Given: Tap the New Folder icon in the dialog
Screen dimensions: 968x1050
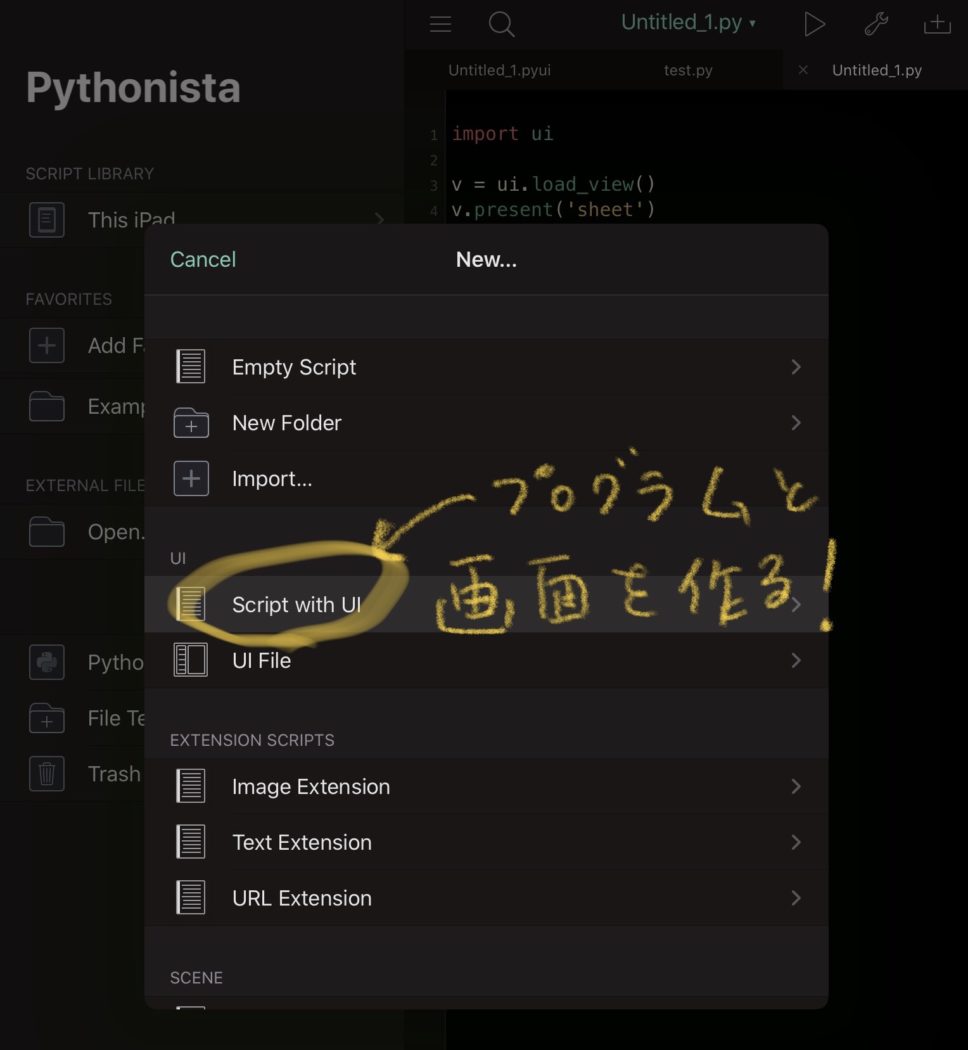Looking at the screenshot, I should tap(191, 422).
